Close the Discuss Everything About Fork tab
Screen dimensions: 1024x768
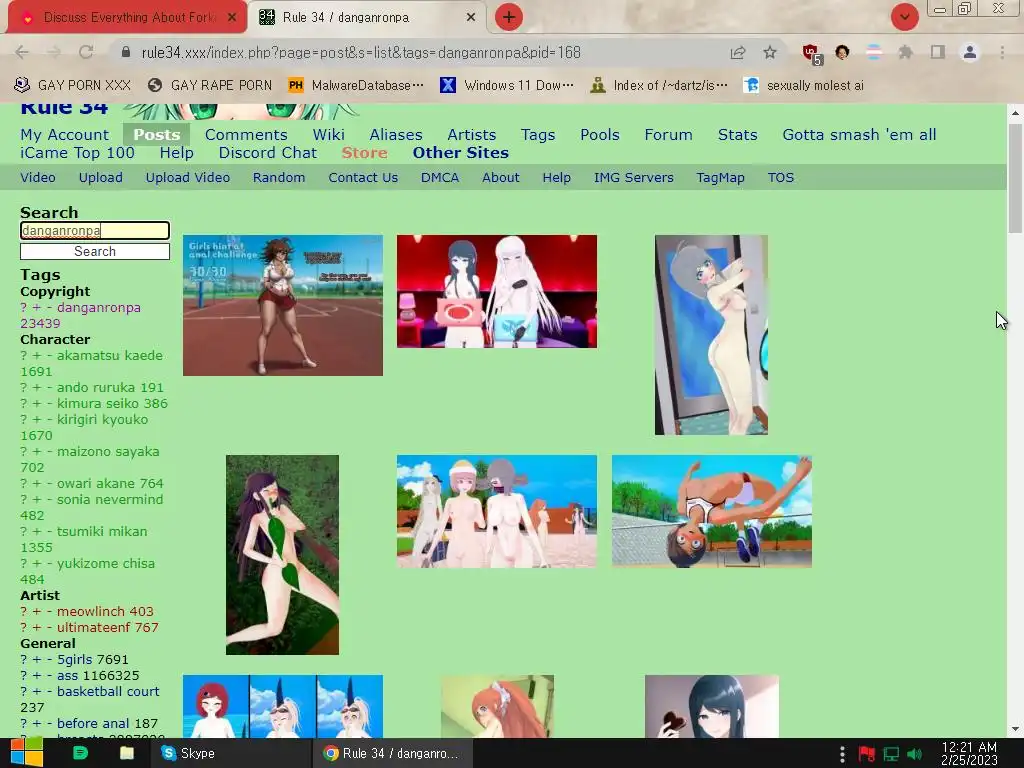point(232,18)
